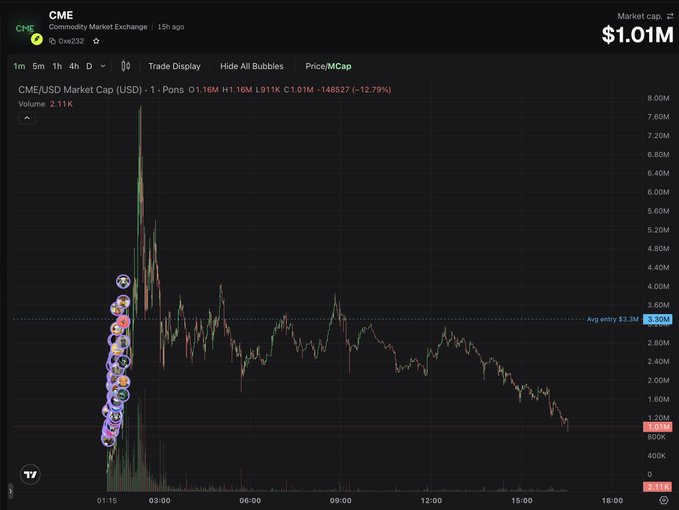Open the CME token logo

25,29
